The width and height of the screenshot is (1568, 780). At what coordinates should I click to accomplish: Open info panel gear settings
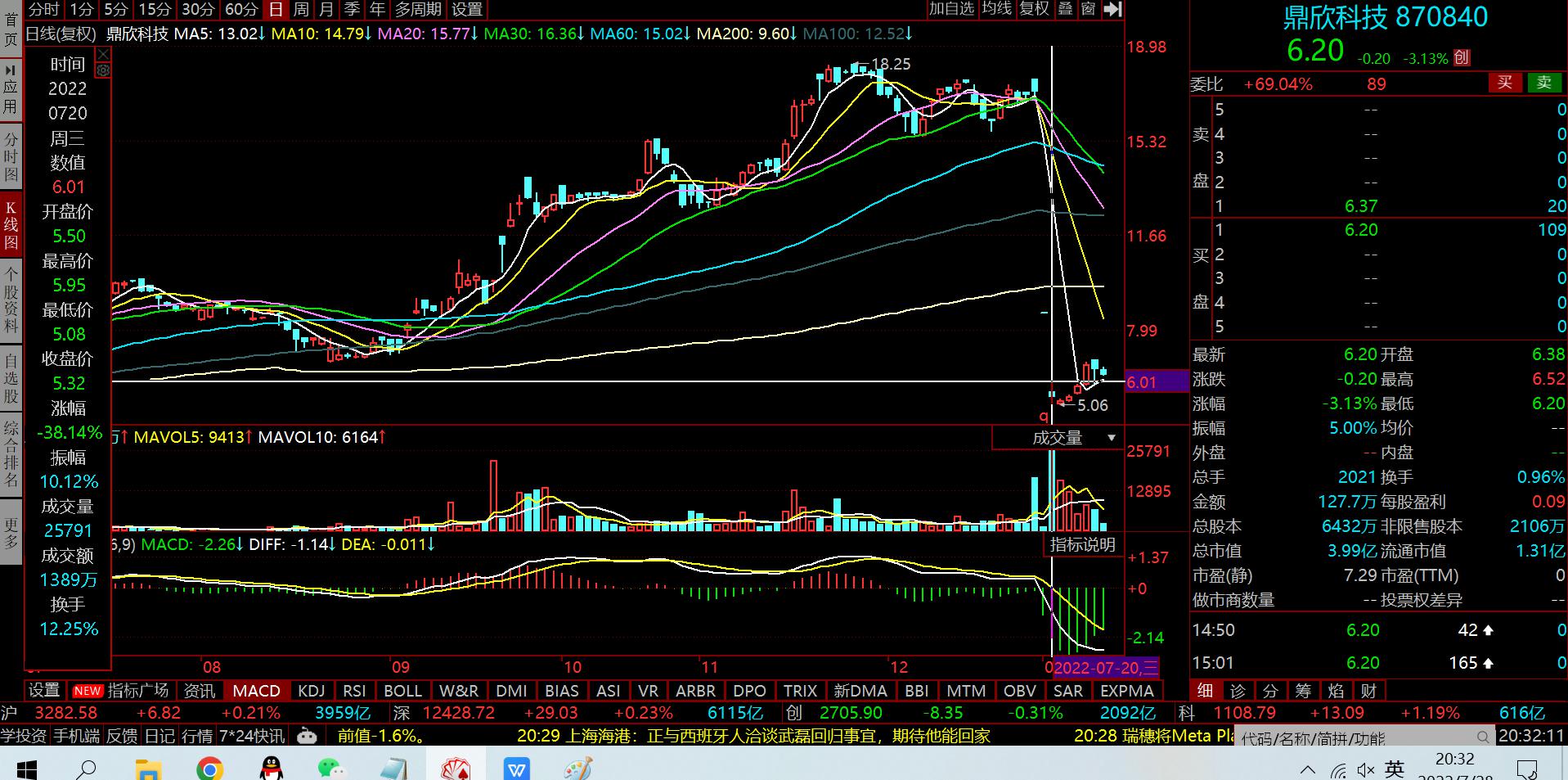click(103, 70)
